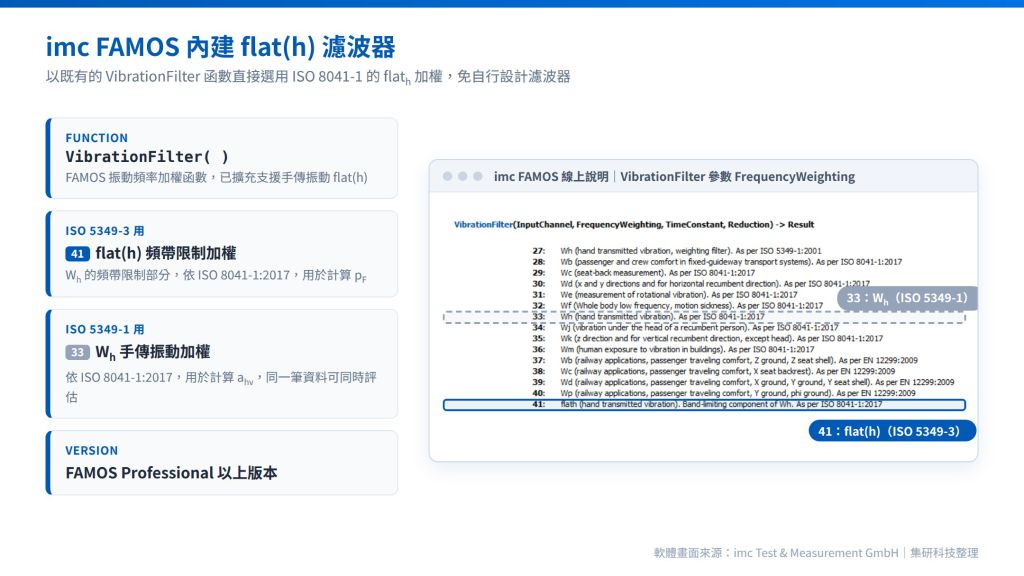Select row 36 Wm exposure in buildings

tap(673, 349)
